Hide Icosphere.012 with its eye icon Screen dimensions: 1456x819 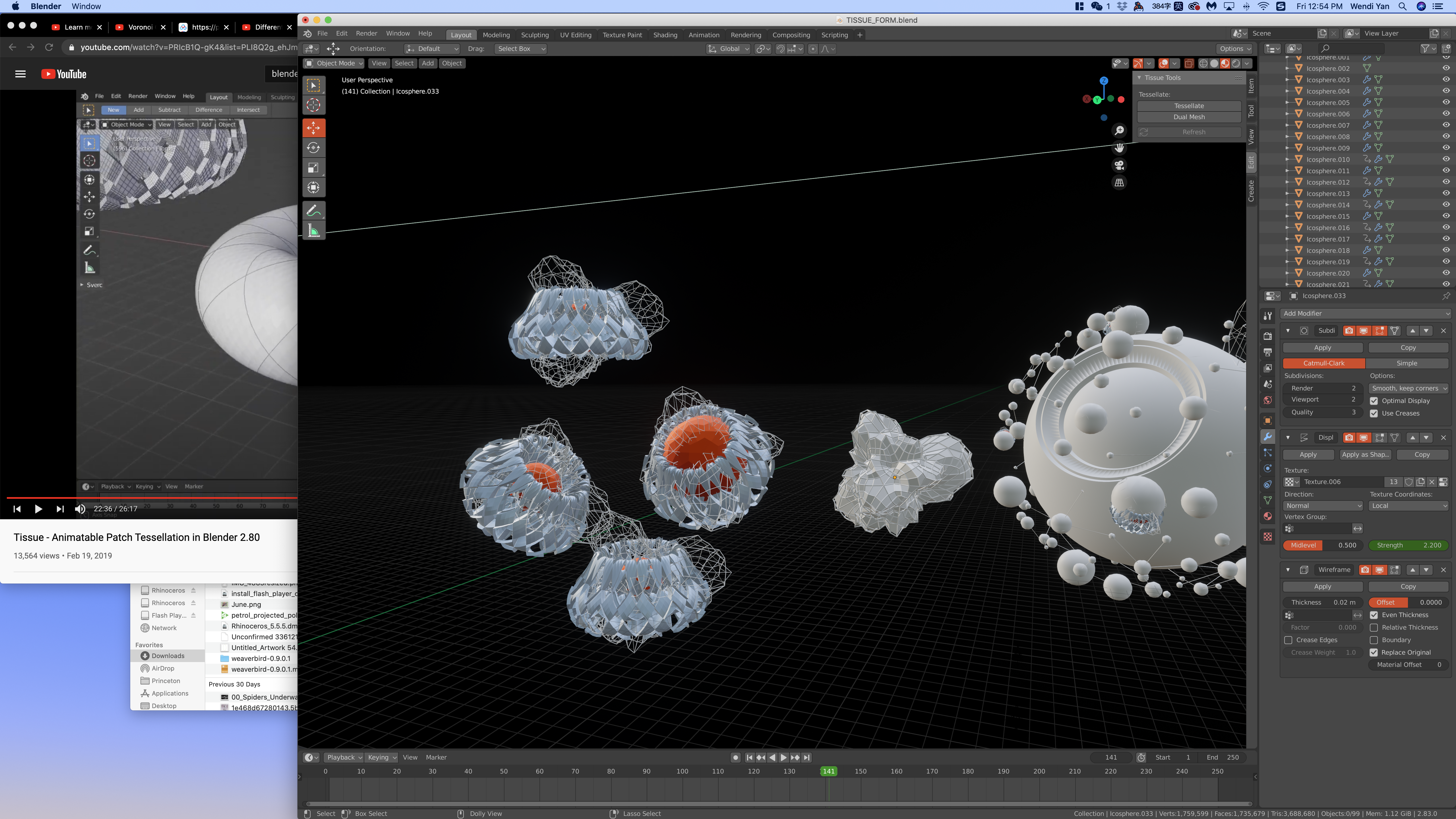click(1446, 182)
